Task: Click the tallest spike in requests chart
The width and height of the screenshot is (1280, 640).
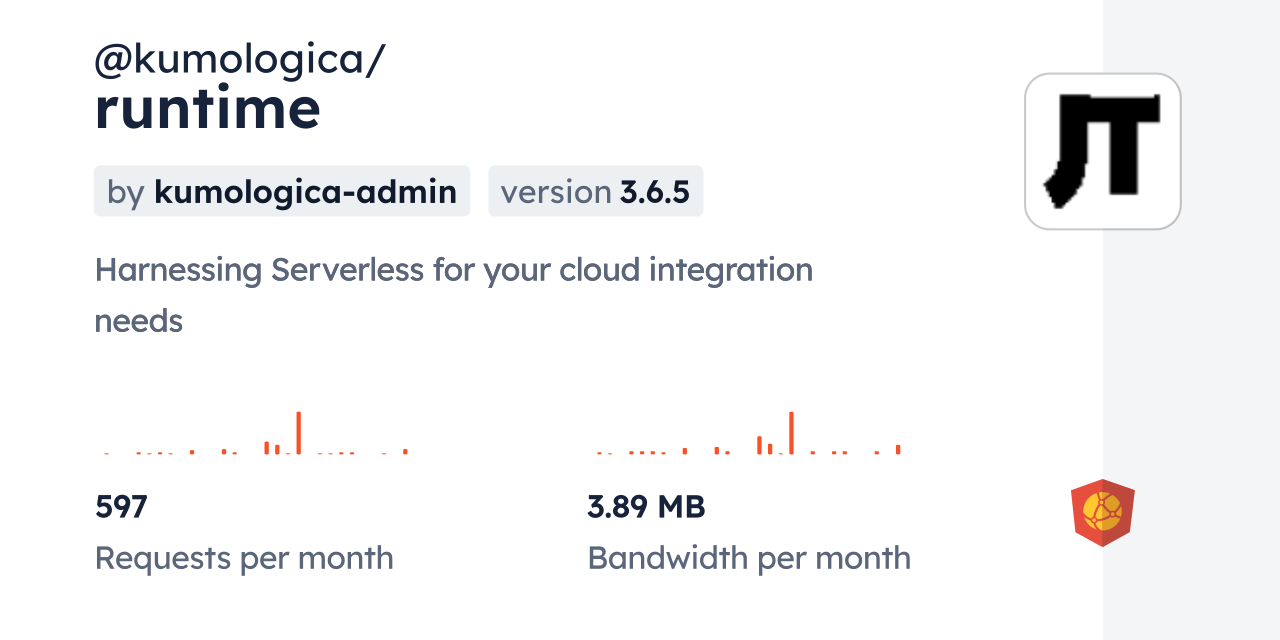Action: click(298, 433)
